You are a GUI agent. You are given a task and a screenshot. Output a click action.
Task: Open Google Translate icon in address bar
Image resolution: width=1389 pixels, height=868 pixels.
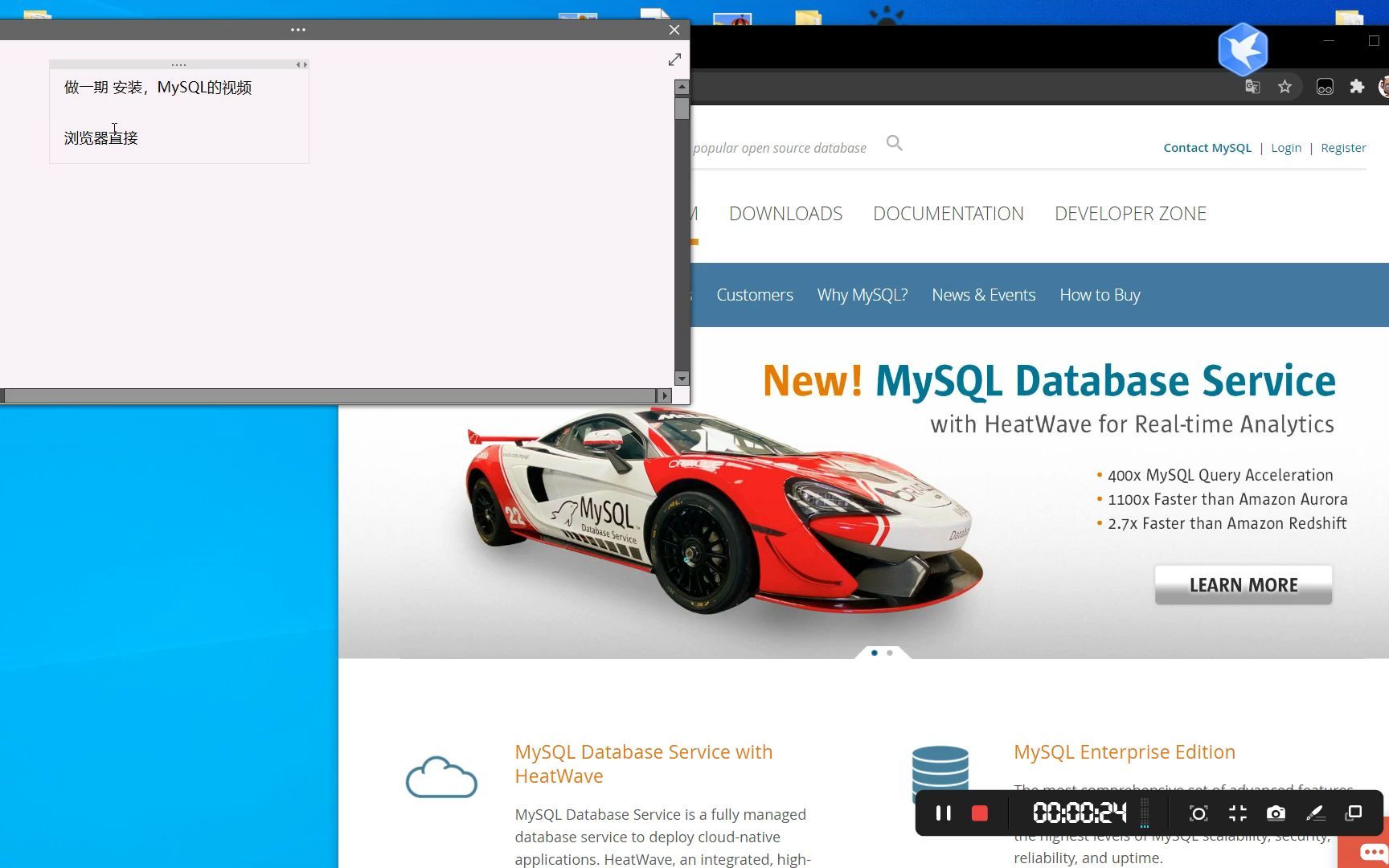pyautogui.click(x=1252, y=86)
